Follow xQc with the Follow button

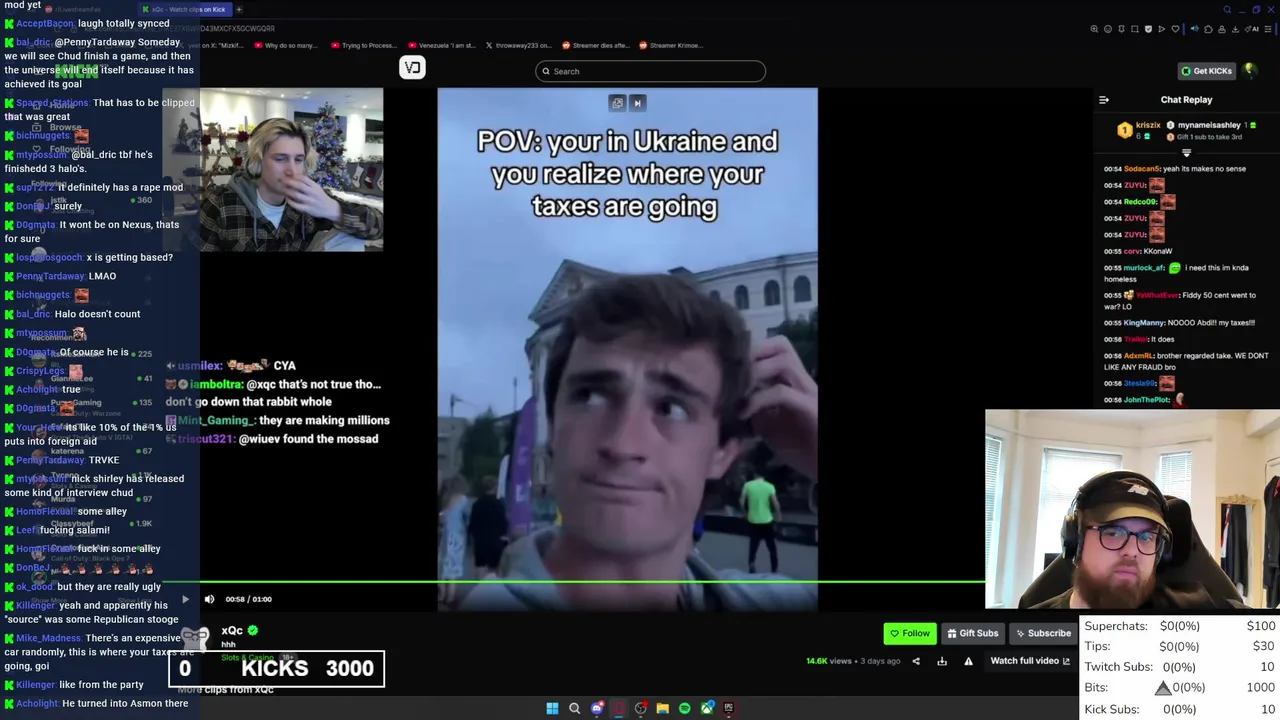910,633
